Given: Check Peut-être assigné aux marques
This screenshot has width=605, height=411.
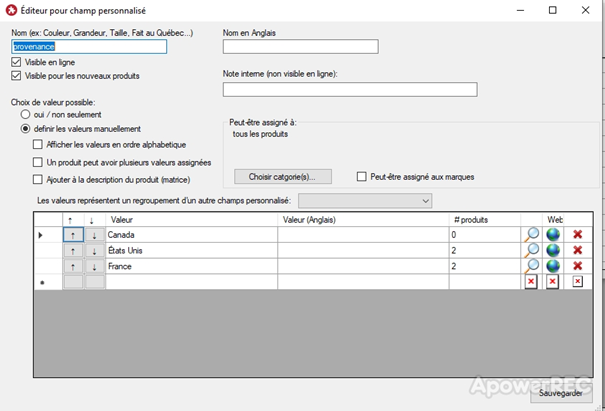Looking at the screenshot, I should [362, 177].
